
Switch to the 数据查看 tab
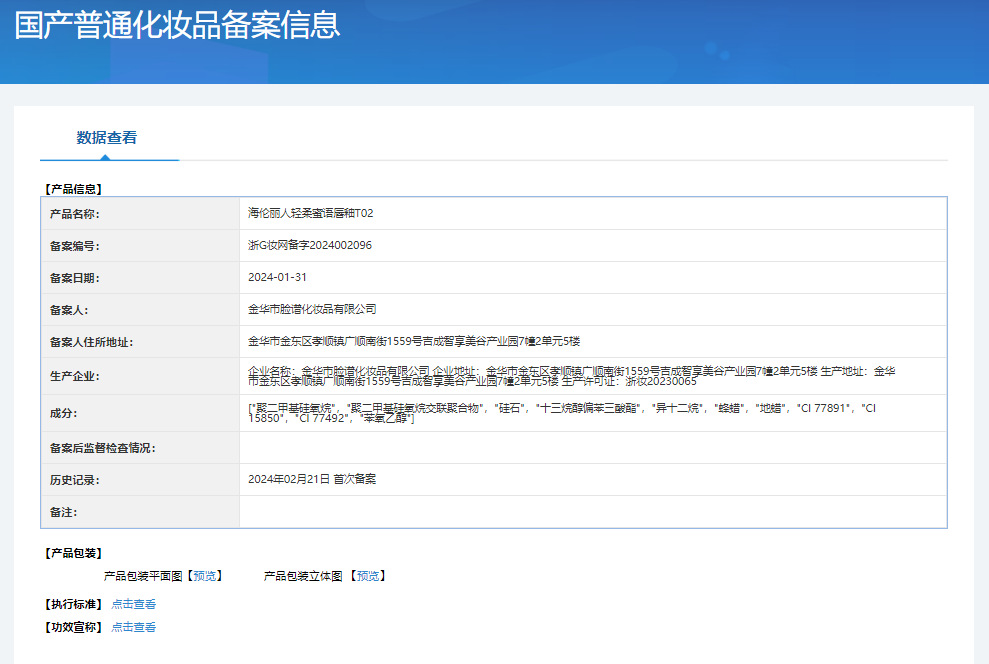(107, 138)
